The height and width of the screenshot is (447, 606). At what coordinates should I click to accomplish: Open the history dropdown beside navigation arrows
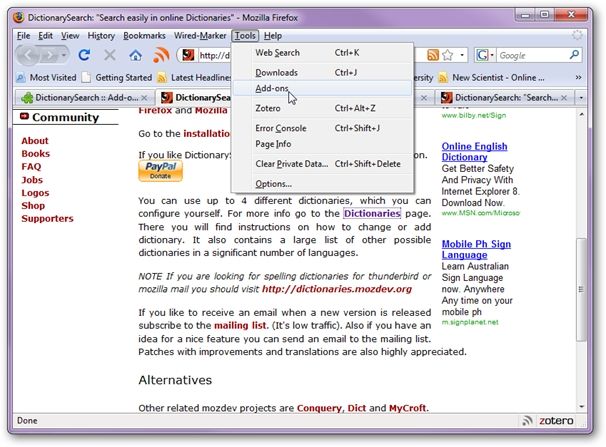pyautogui.click(x=63, y=56)
